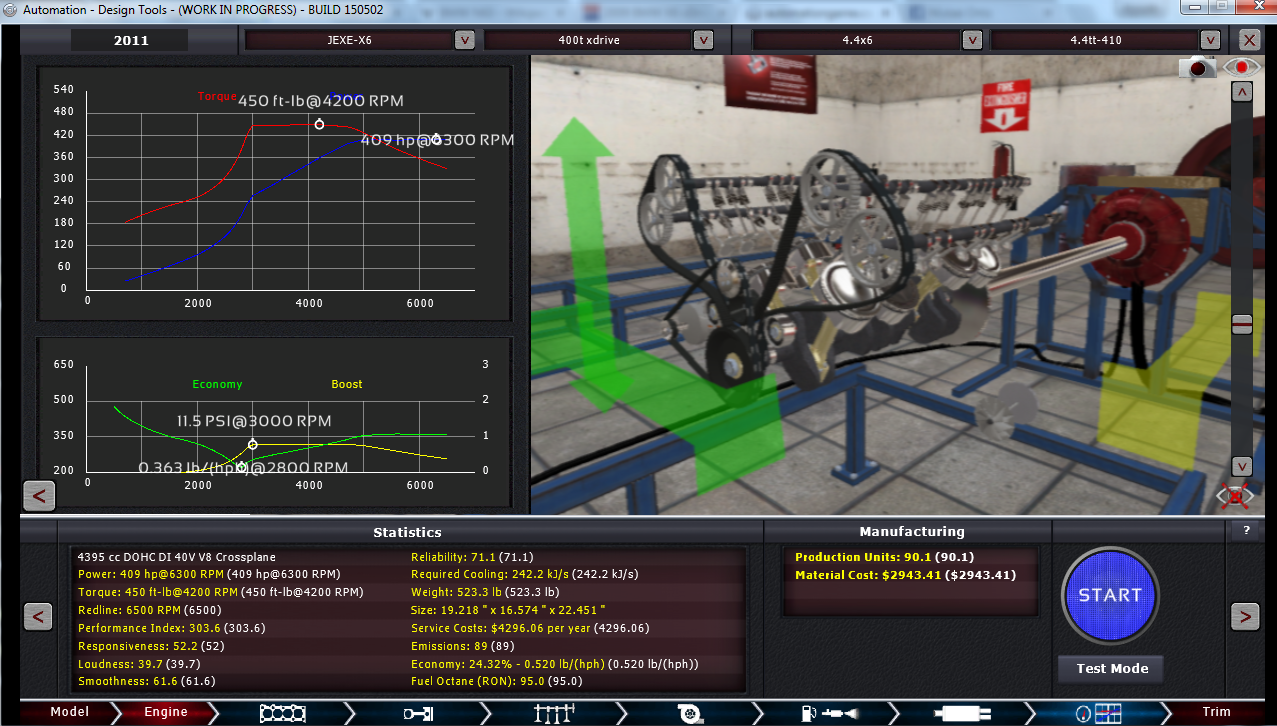
Task: Click the Statistics panel header
Action: point(407,532)
